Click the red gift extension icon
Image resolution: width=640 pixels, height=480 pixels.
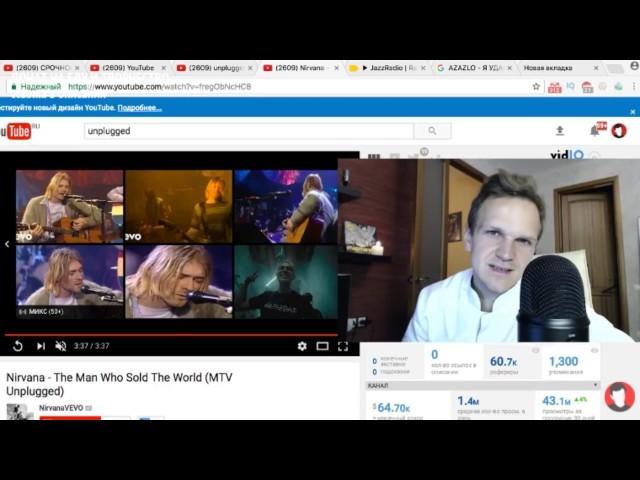(554, 87)
